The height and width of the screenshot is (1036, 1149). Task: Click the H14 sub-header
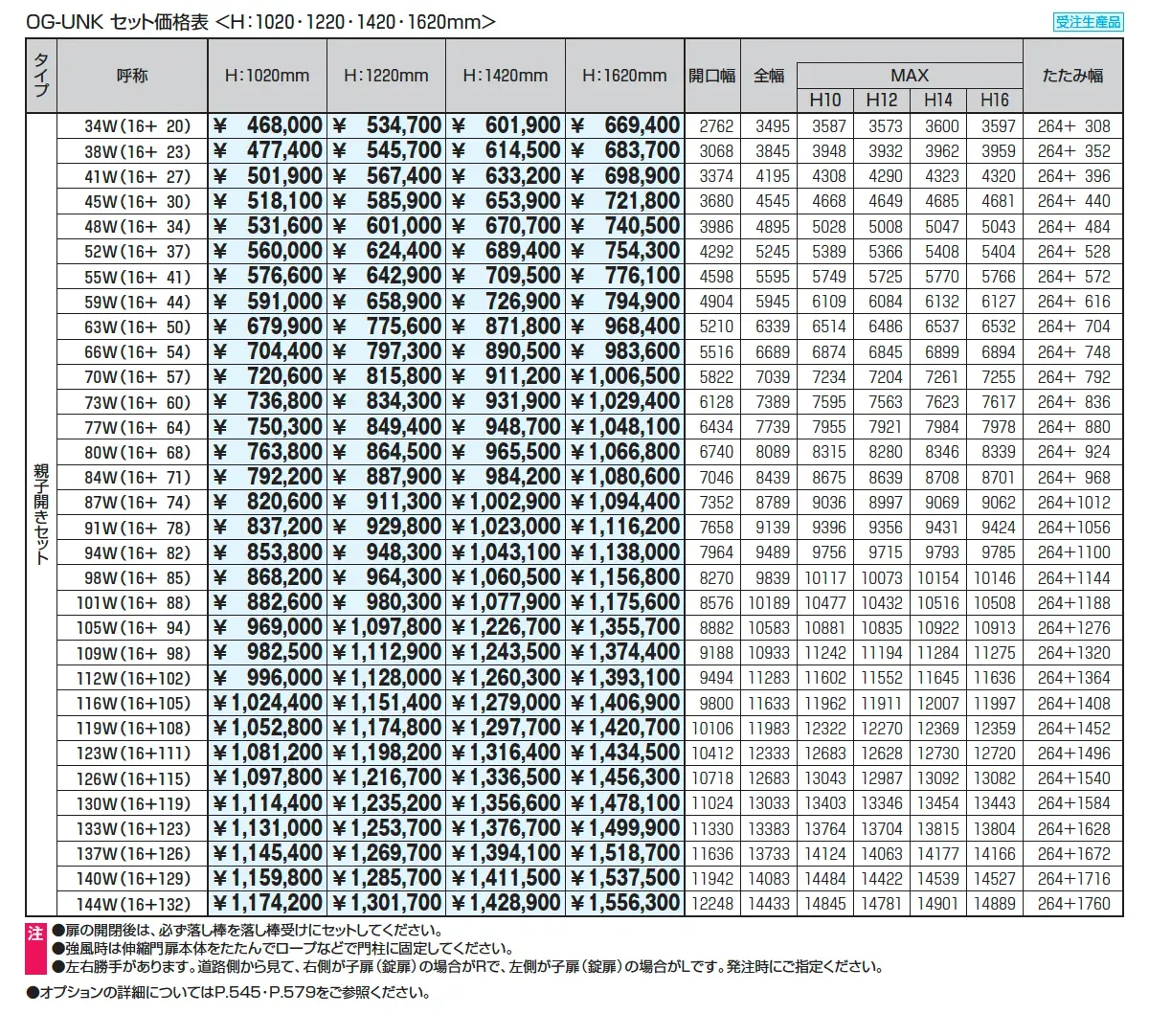938,100
